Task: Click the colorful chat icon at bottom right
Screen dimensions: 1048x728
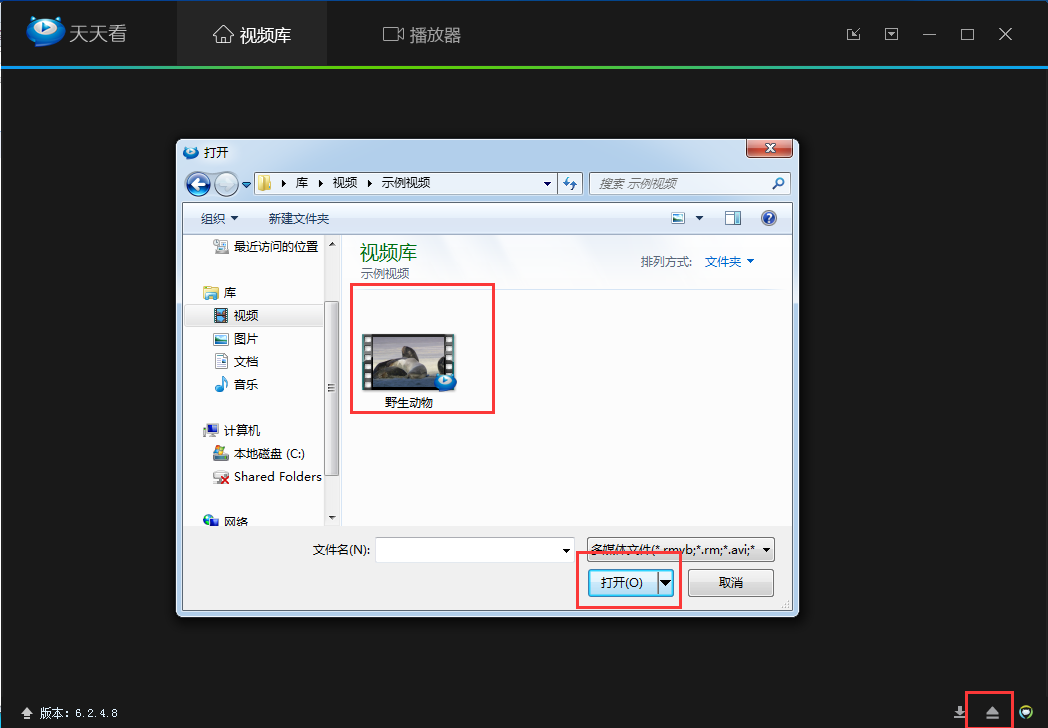Action: pos(1025,712)
